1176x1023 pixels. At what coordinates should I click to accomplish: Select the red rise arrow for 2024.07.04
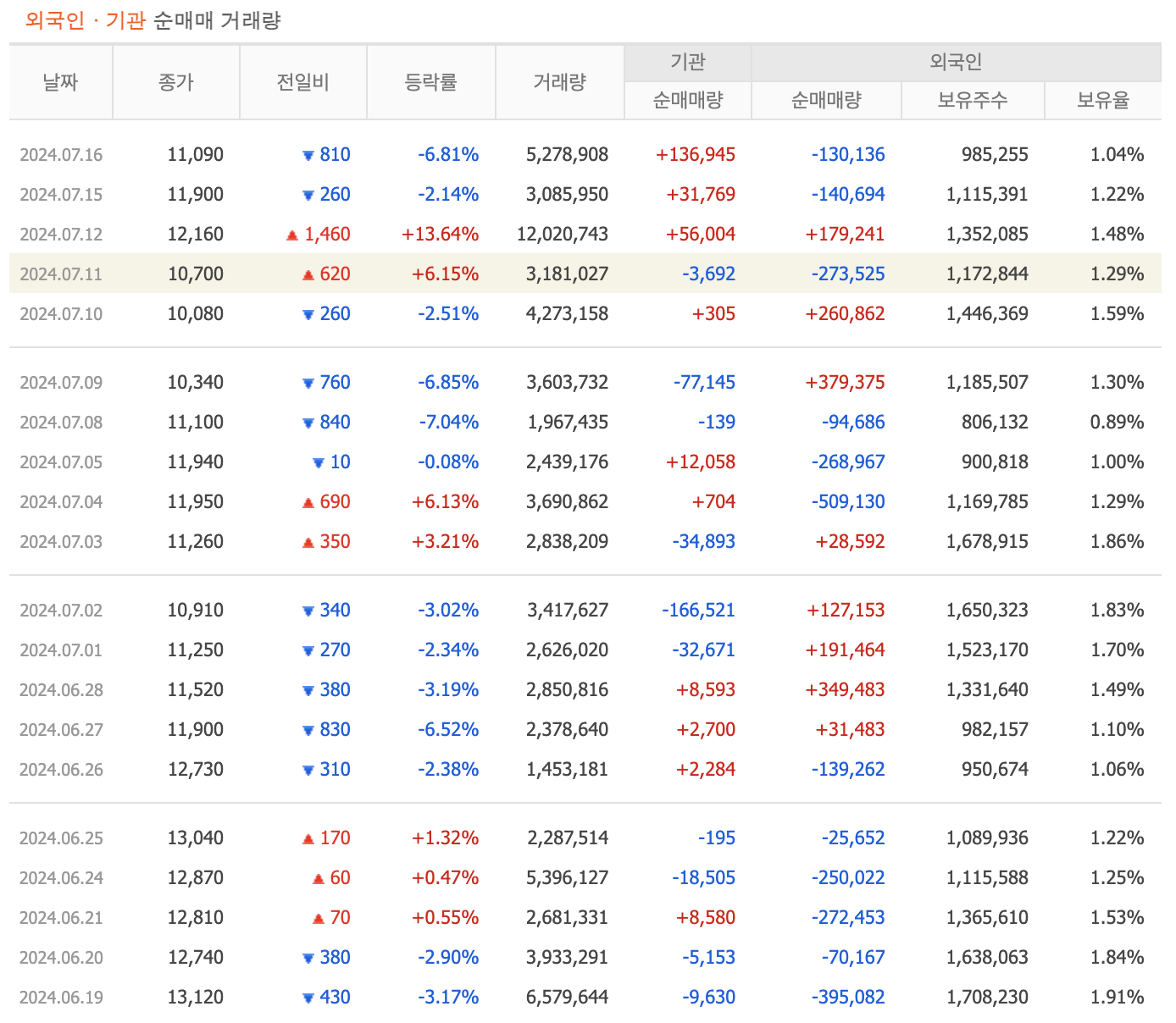(308, 501)
